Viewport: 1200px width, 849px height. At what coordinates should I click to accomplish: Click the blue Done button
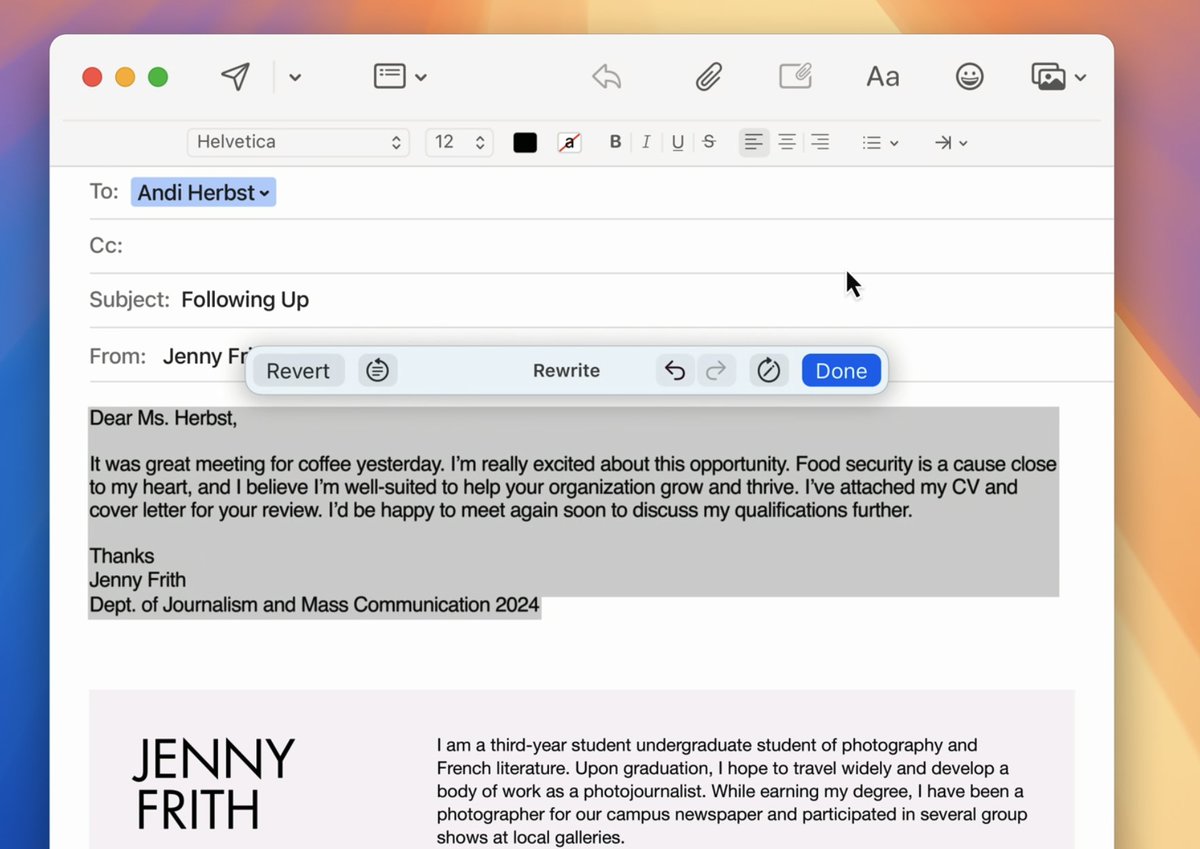coord(841,371)
